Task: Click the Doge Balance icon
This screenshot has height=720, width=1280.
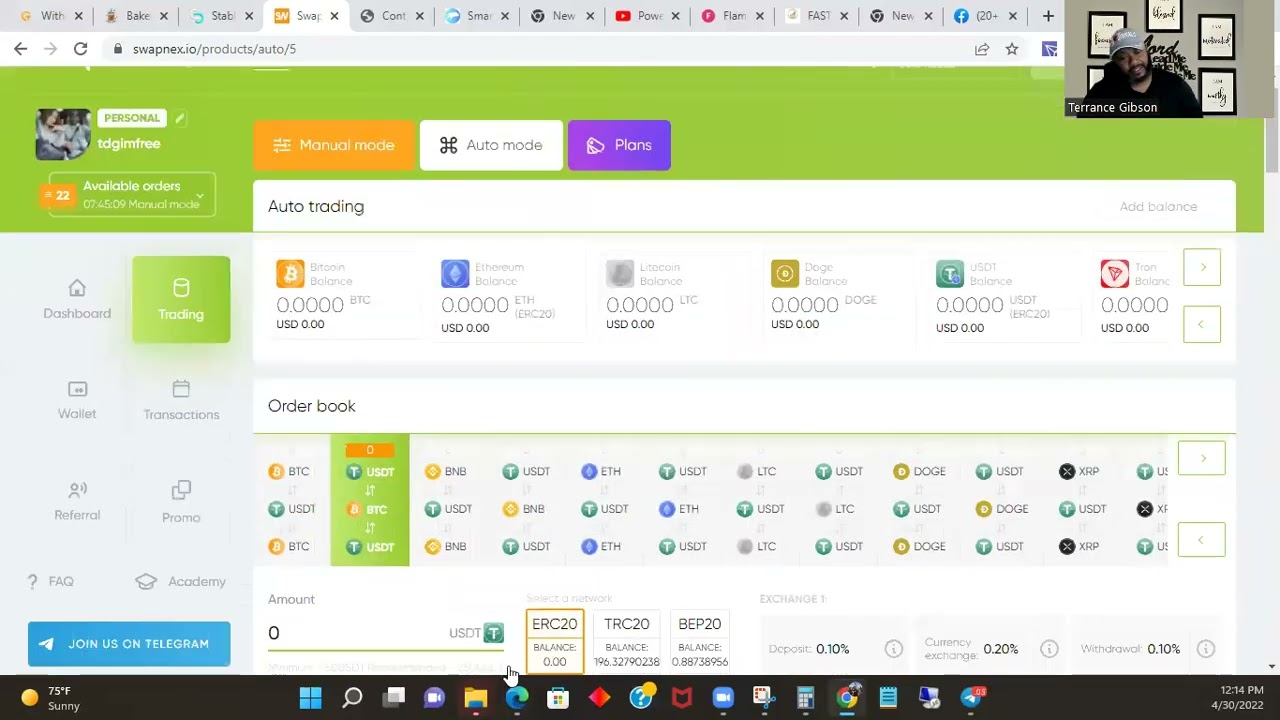Action: click(785, 274)
